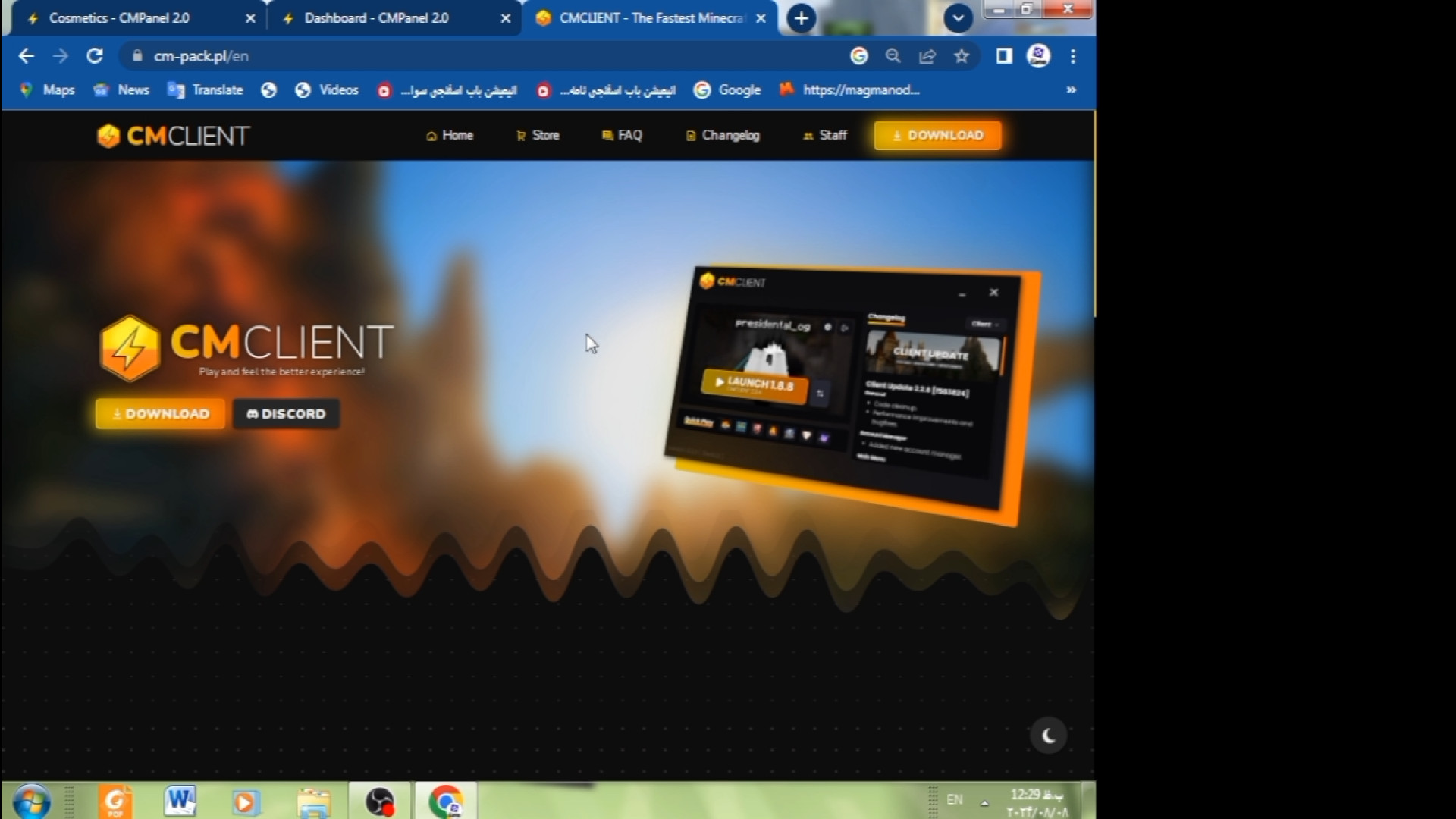Show hidden system tray icons
Image resolution: width=1456 pixels, height=819 pixels.
(x=984, y=802)
